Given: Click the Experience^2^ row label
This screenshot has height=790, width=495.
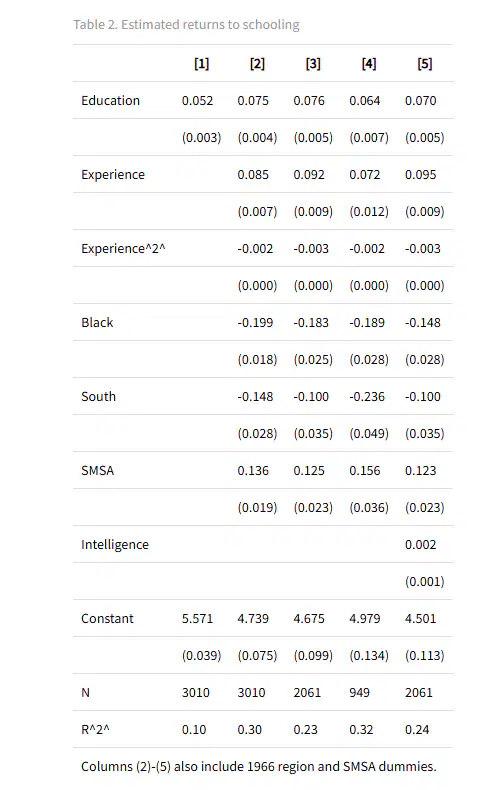Looking at the screenshot, I should click(123, 248).
